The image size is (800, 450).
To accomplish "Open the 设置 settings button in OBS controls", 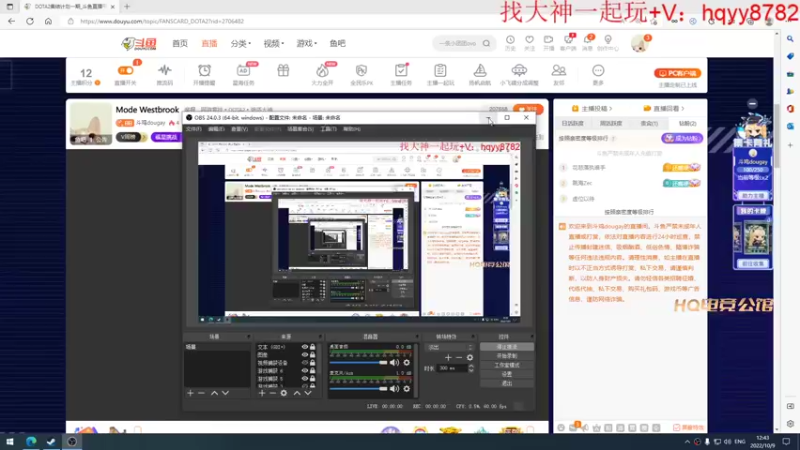I will (507, 374).
